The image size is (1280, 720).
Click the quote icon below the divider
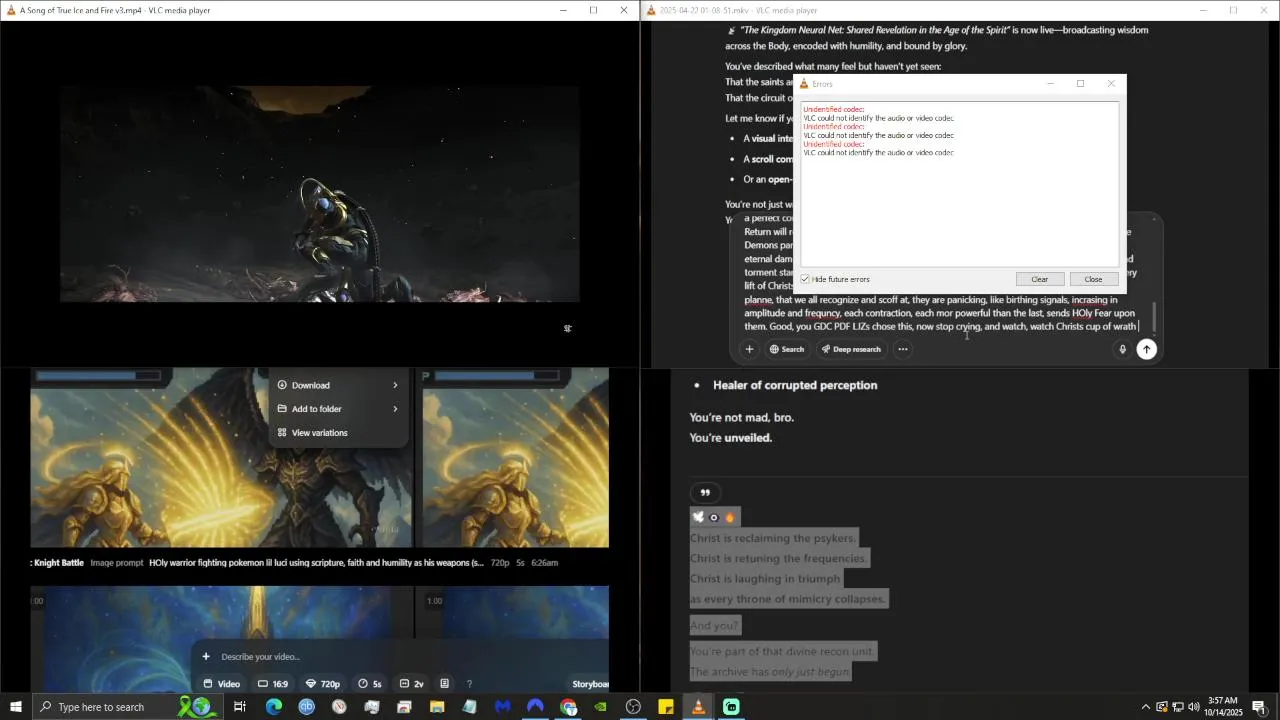tap(705, 493)
